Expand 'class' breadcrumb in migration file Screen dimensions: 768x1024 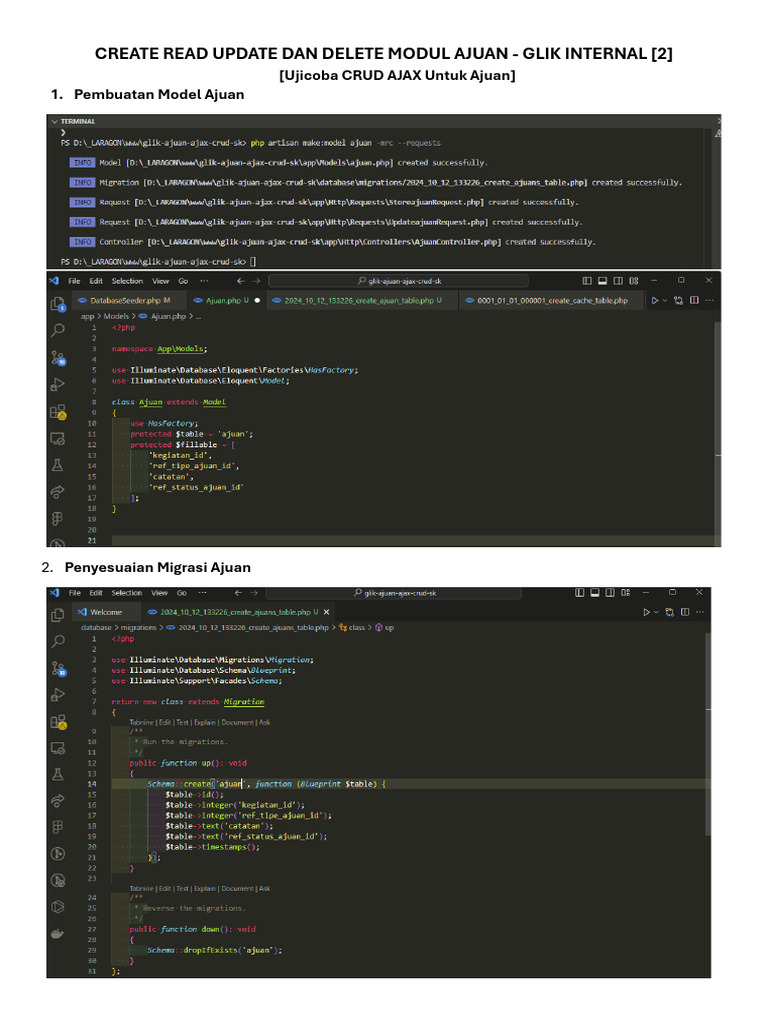click(357, 627)
